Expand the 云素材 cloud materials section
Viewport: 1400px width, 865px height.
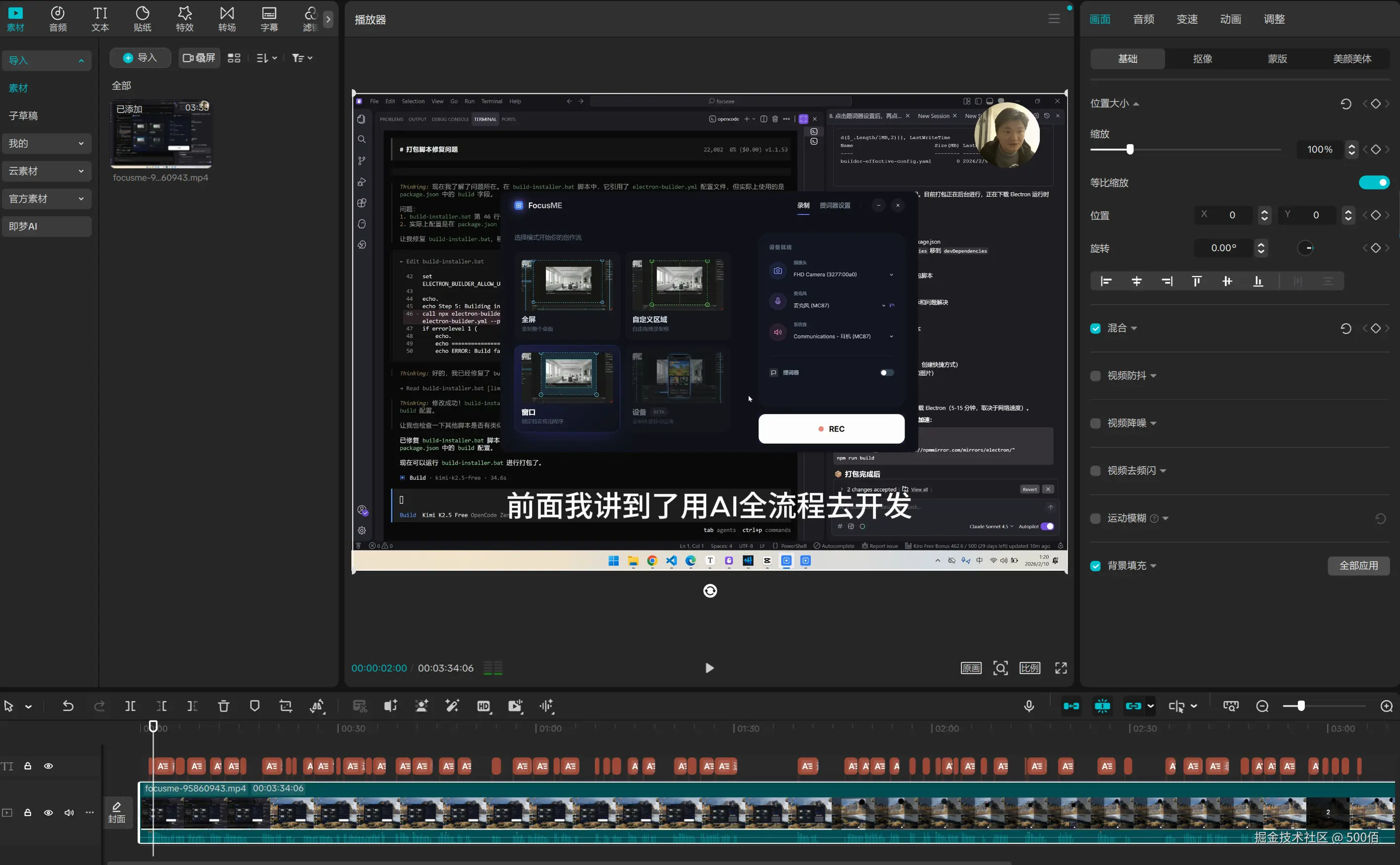pyautogui.click(x=46, y=171)
